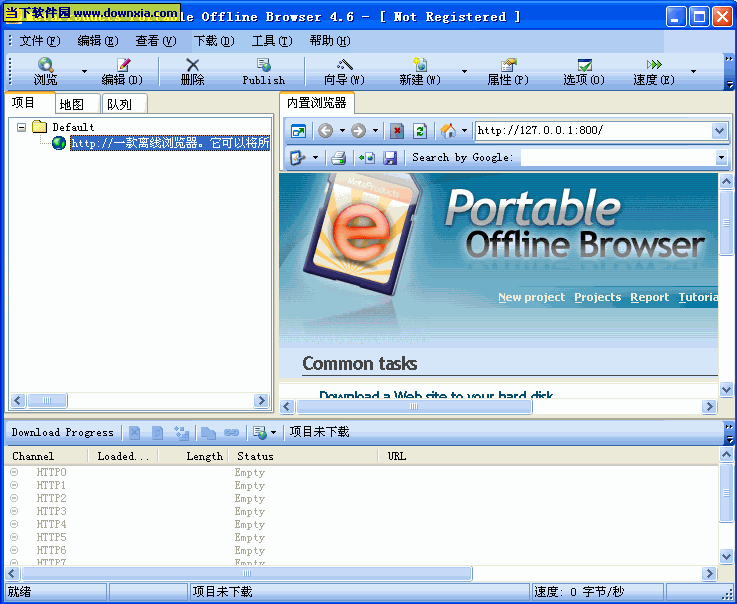Click the globe icon of the project entry
Viewport: 737px width, 604px height.
point(59,143)
